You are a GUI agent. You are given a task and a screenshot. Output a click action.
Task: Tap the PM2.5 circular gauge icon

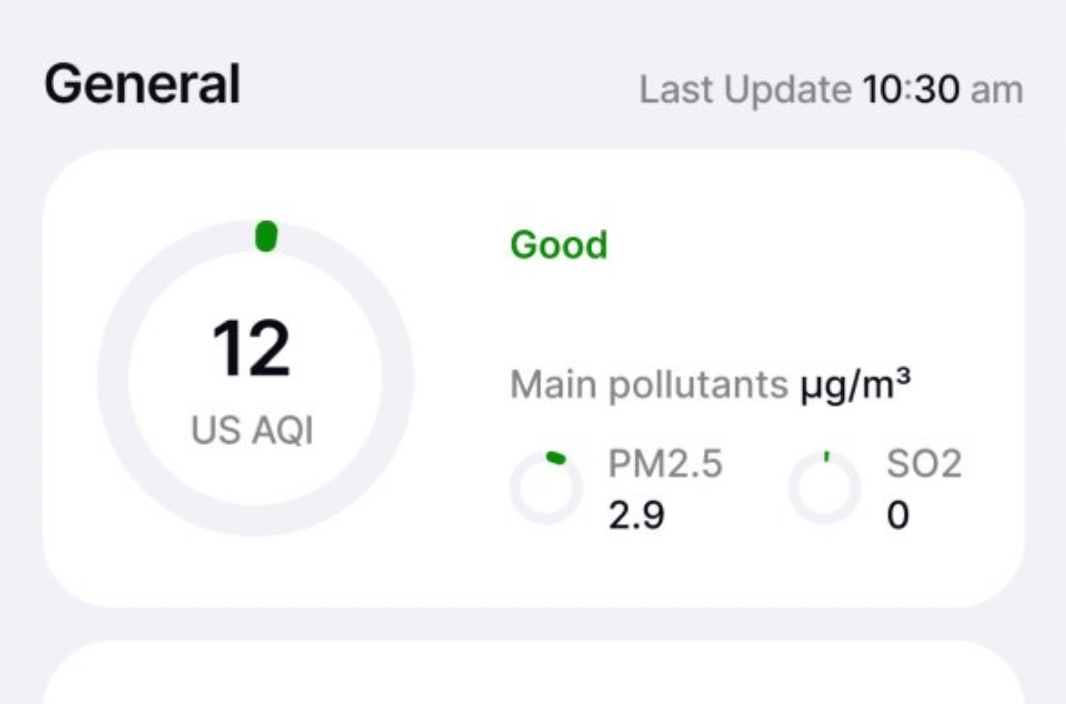click(546, 489)
